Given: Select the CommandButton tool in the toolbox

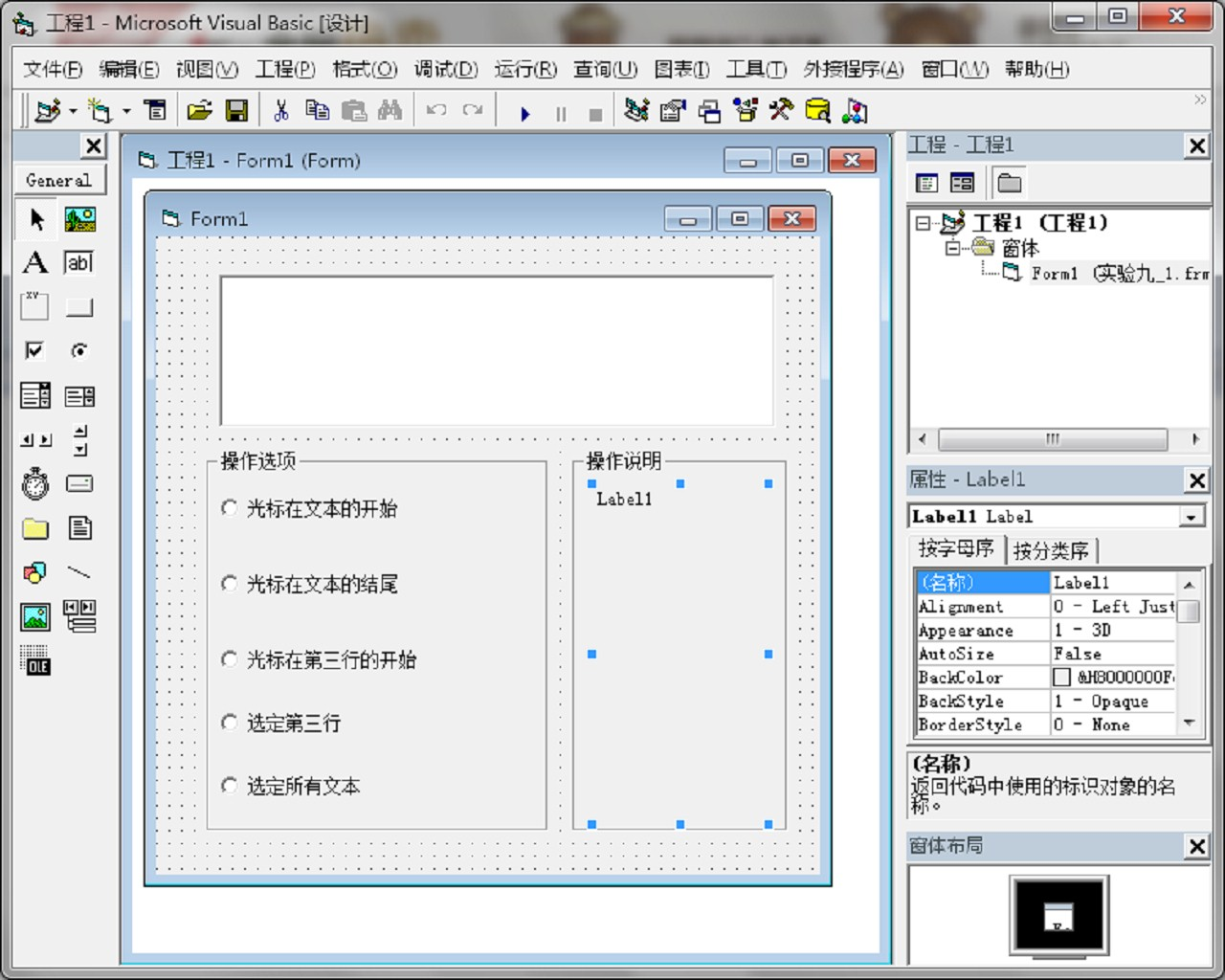Looking at the screenshot, I should click(x=79, y=307).
